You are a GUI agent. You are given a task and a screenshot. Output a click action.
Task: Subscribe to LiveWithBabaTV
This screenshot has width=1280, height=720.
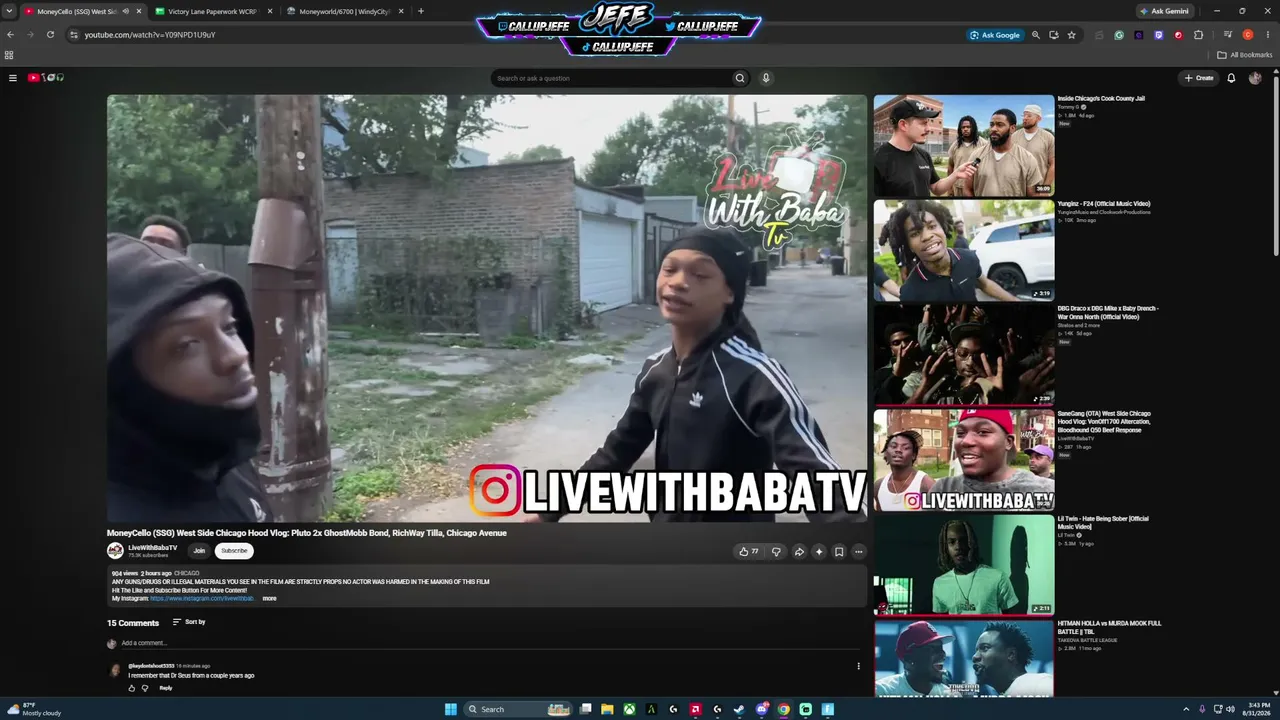(x=234, y=551)
